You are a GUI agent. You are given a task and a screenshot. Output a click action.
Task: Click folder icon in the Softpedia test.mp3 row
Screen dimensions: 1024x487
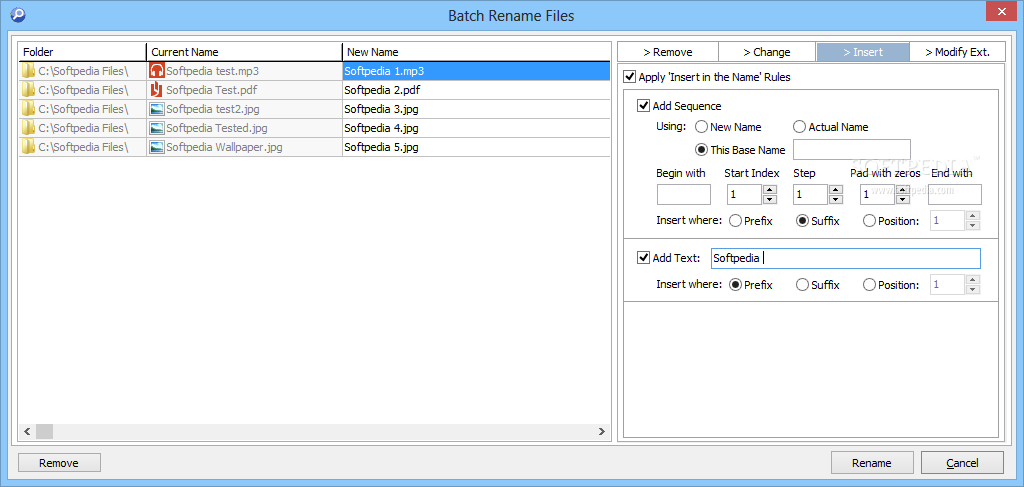tap(28, 71)
